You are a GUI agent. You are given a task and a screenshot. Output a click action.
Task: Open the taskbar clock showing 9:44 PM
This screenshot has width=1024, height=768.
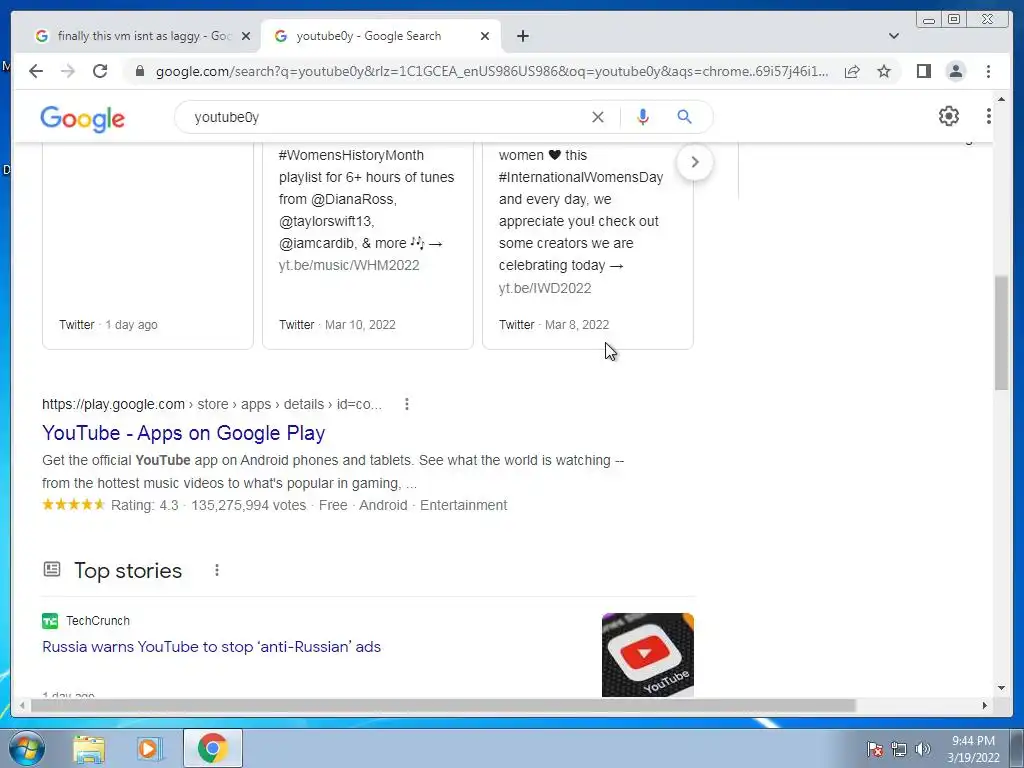coord(973,749)
